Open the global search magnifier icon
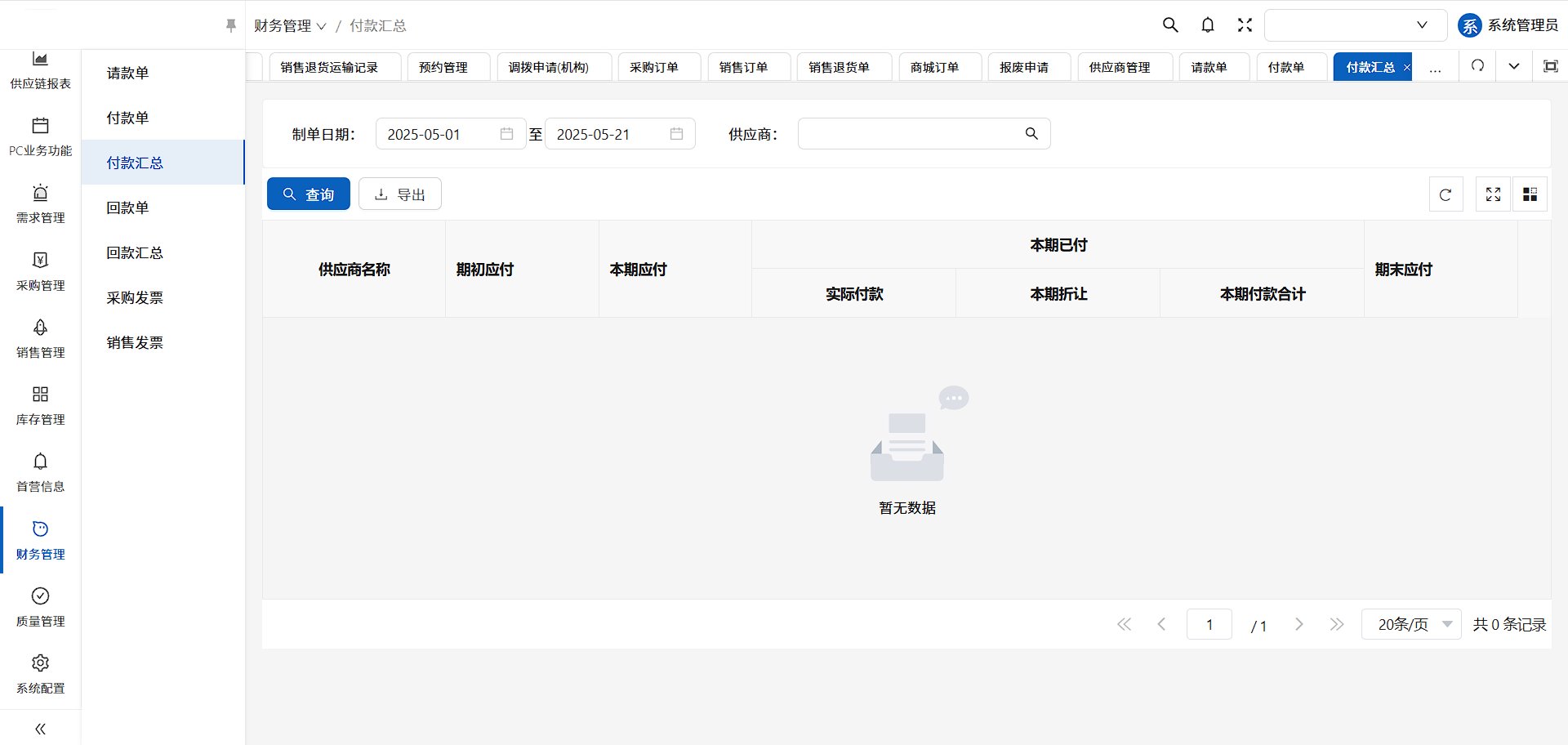1568x745 pixels. pyautogui.click(x=1170, y=25)
